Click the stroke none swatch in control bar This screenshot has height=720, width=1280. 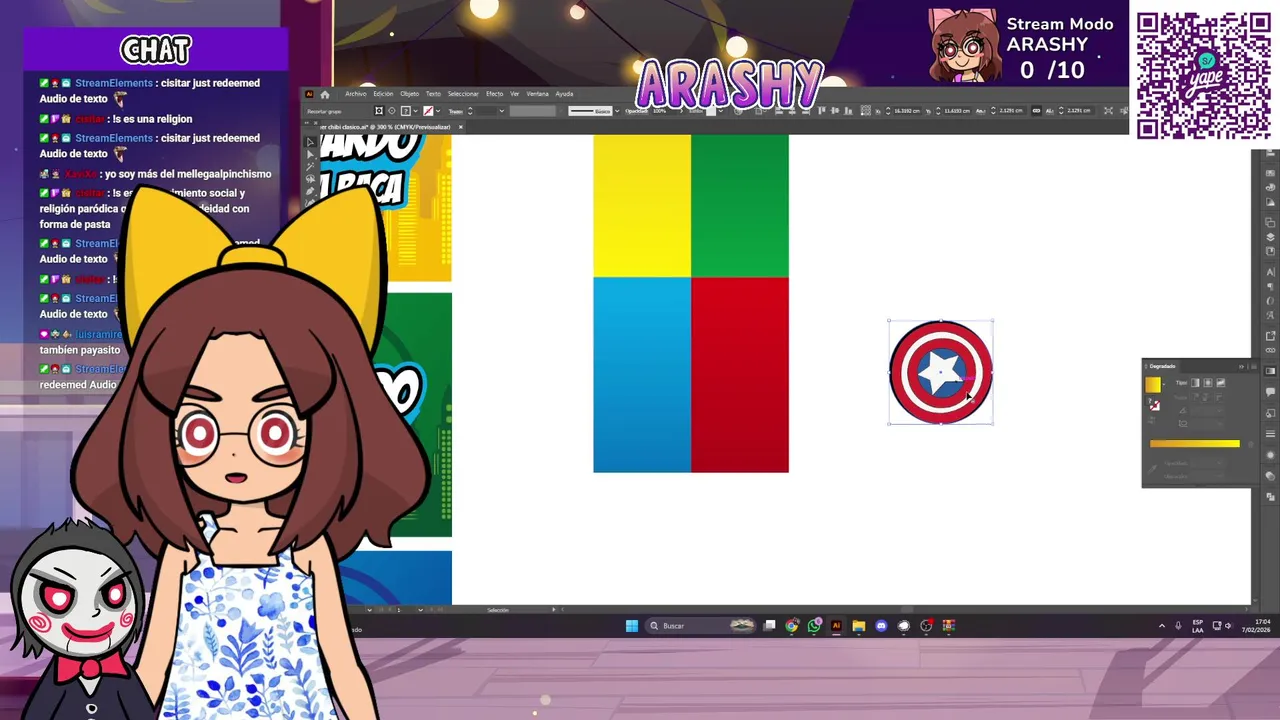(428, 111)
